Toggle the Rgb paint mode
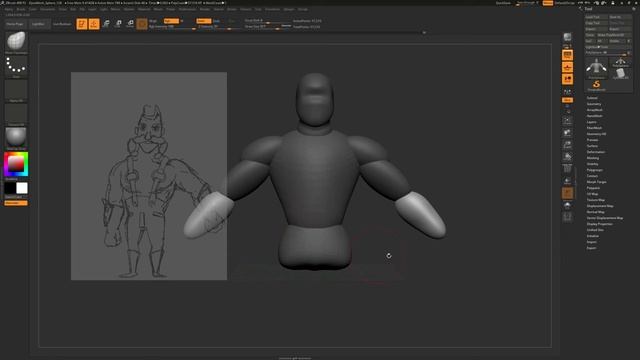This screenshot has width=640, height=360. pyautogui.click(x=171, y=21)
